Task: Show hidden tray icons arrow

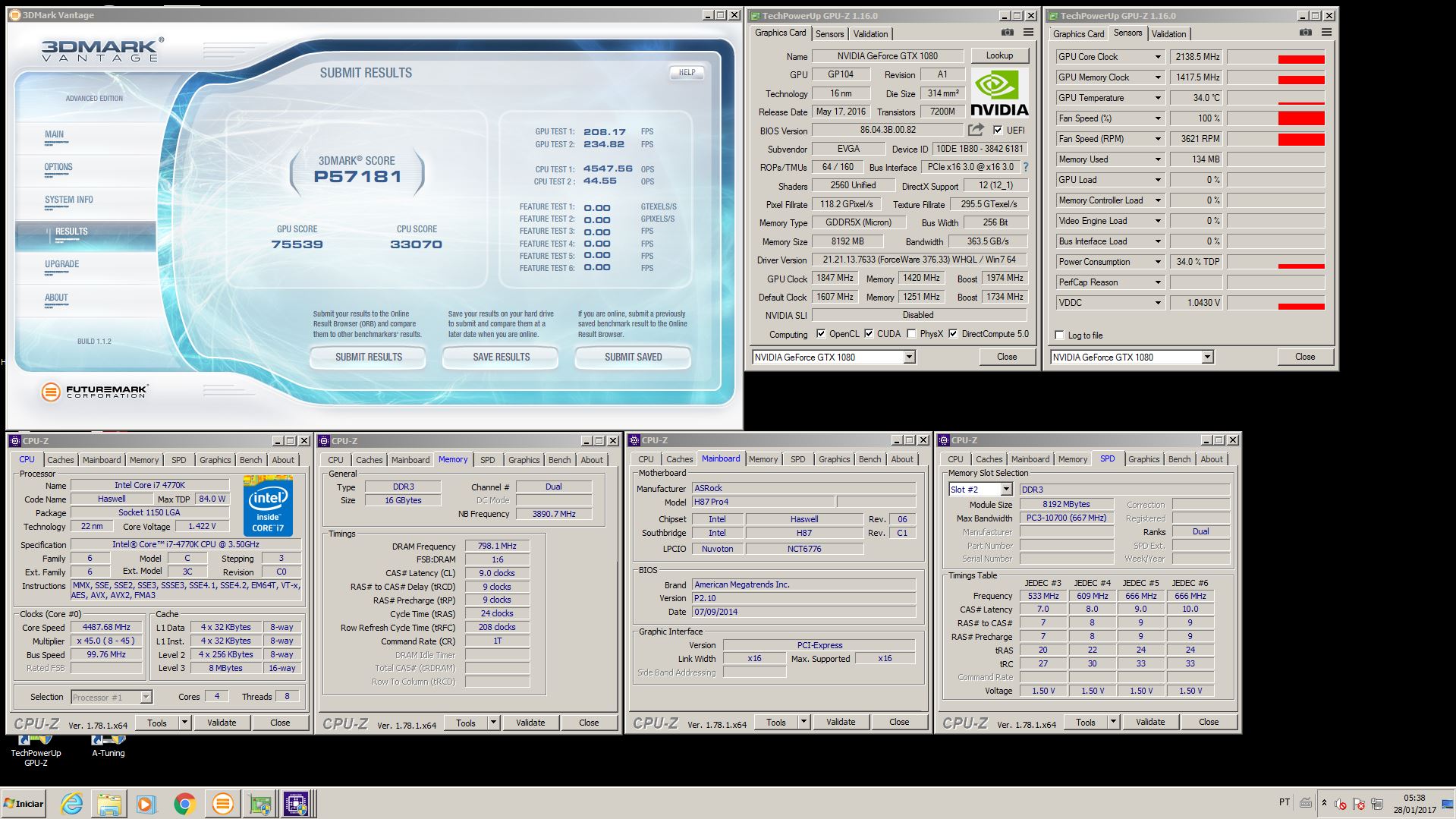Action: [x=1324, y=803]
